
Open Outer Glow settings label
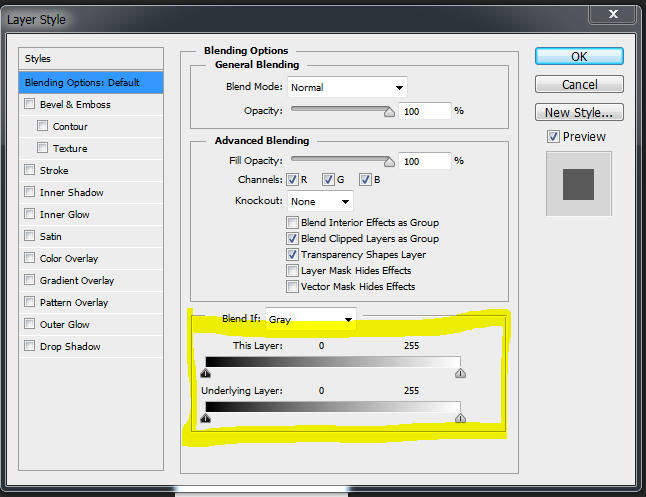(x=65, y=324)
